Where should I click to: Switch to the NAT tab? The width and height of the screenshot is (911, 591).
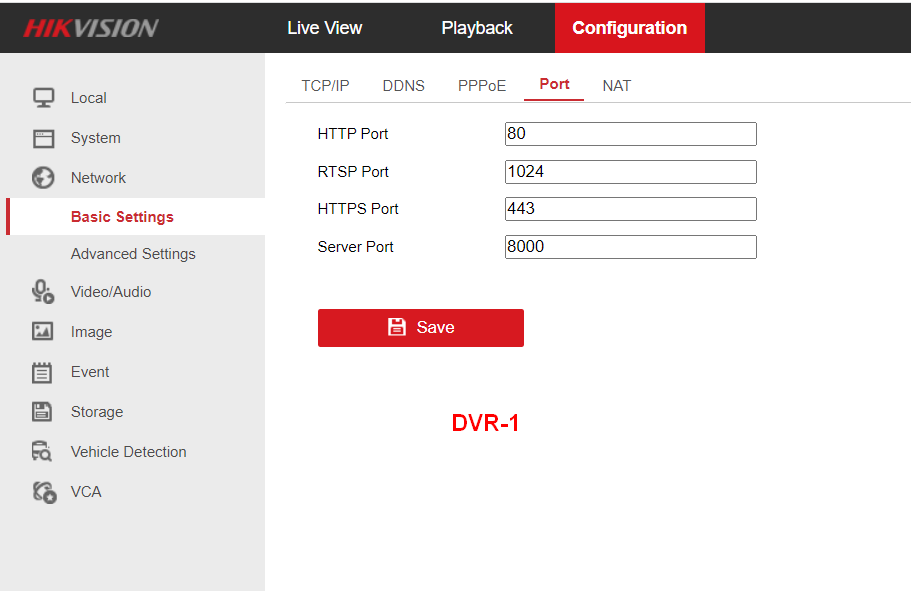[617, 86]
